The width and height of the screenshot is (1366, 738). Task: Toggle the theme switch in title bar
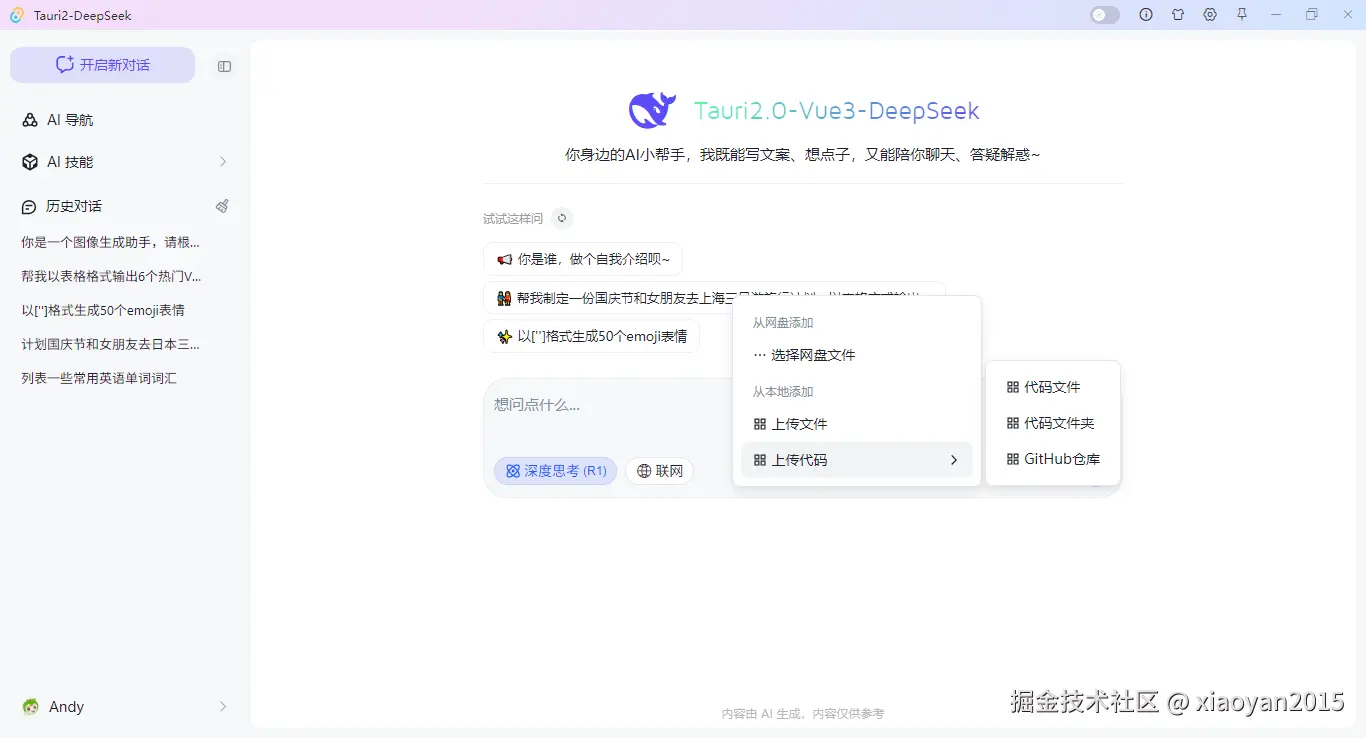(1105, 15)
